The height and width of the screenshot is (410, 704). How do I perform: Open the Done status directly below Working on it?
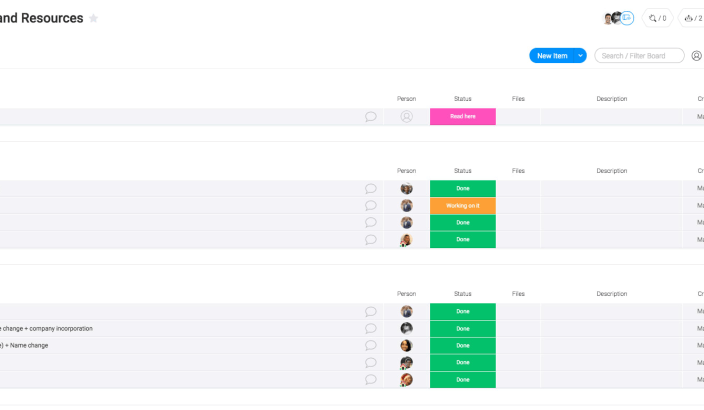point(462,223)
